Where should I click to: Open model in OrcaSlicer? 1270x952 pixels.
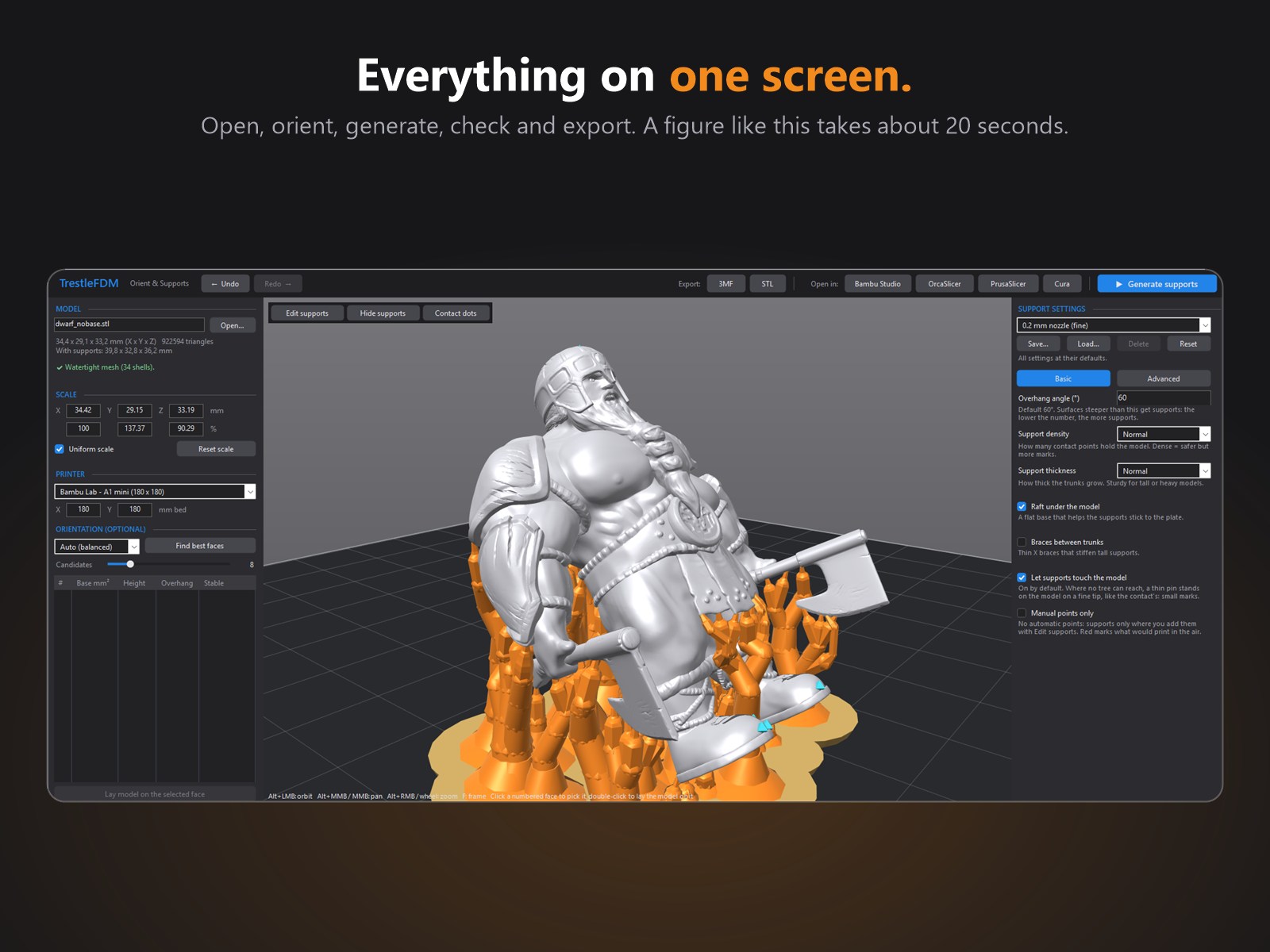945,284
